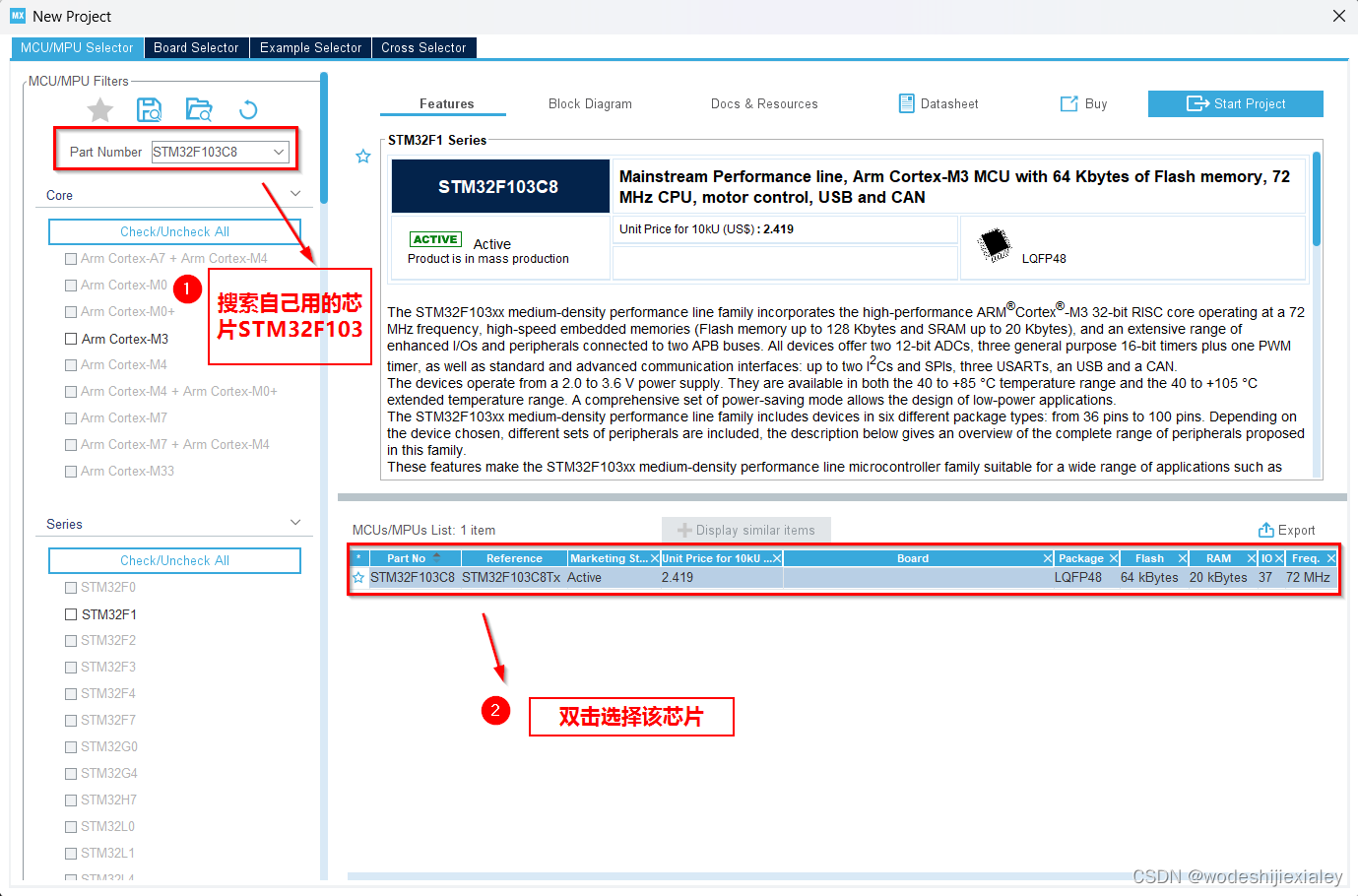Click Start Project button
1358x896 pixels.
pyautogui.click(x=1236, y=103)
